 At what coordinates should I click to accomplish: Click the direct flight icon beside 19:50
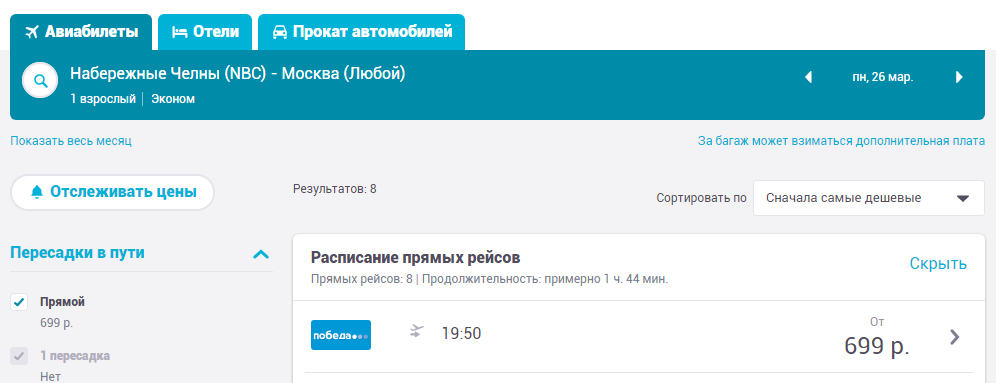417,332
